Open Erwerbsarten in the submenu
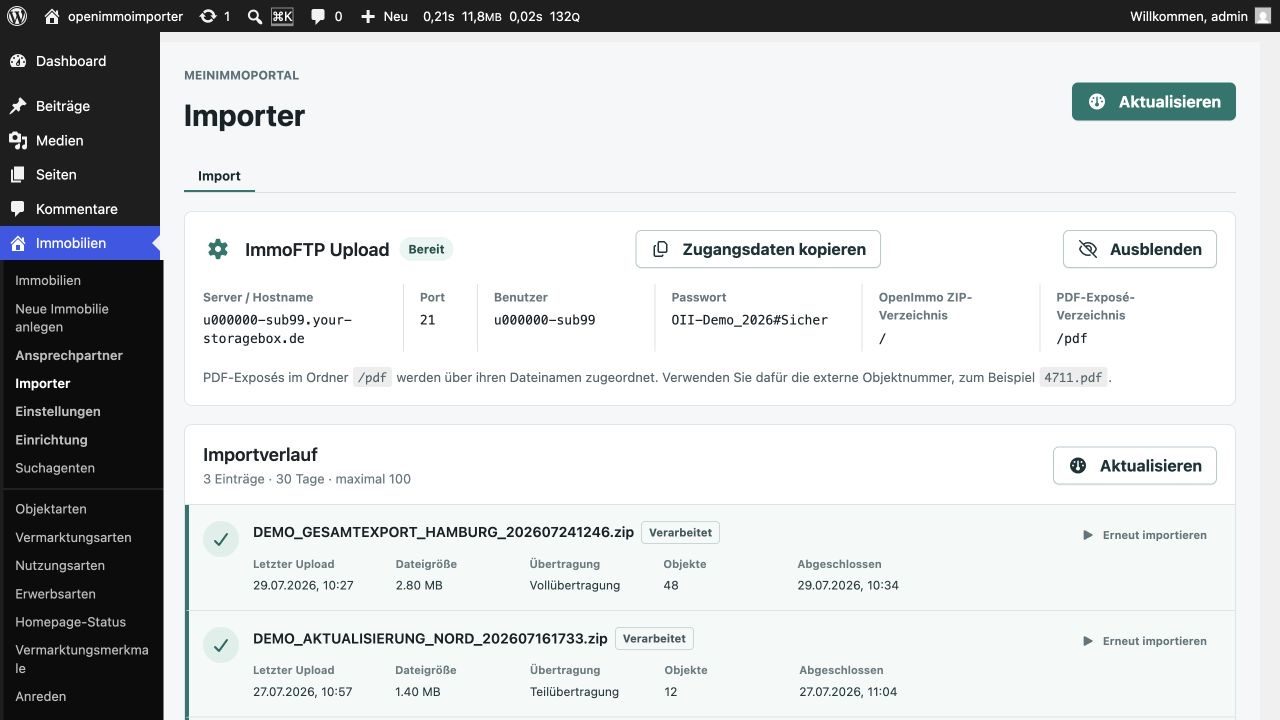The width and height of the screenshot is (1280, 720). click(x=55, y=594)
